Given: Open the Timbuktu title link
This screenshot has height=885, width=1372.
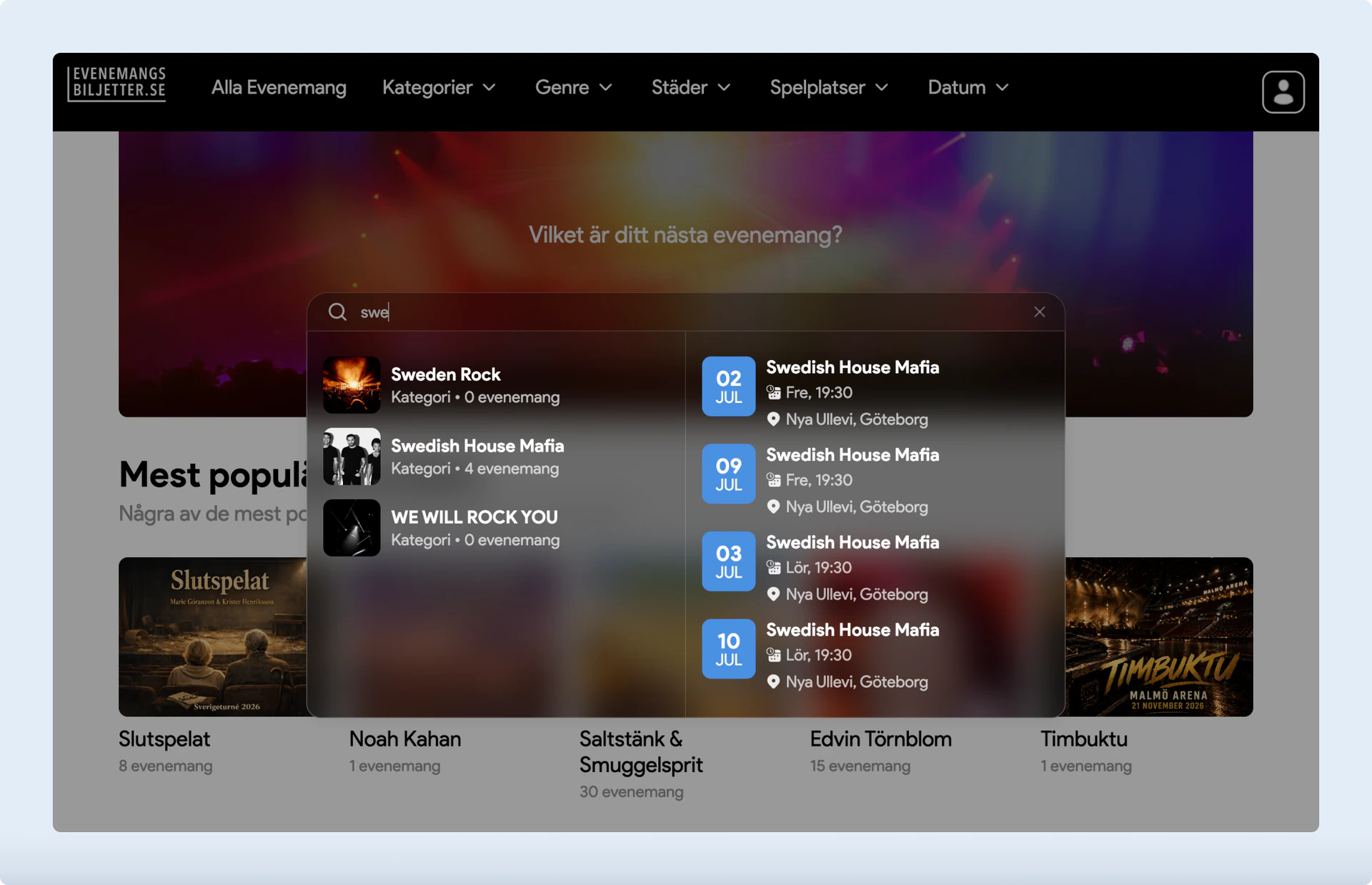Looking at the screenshot, I should click(1083, 739).
